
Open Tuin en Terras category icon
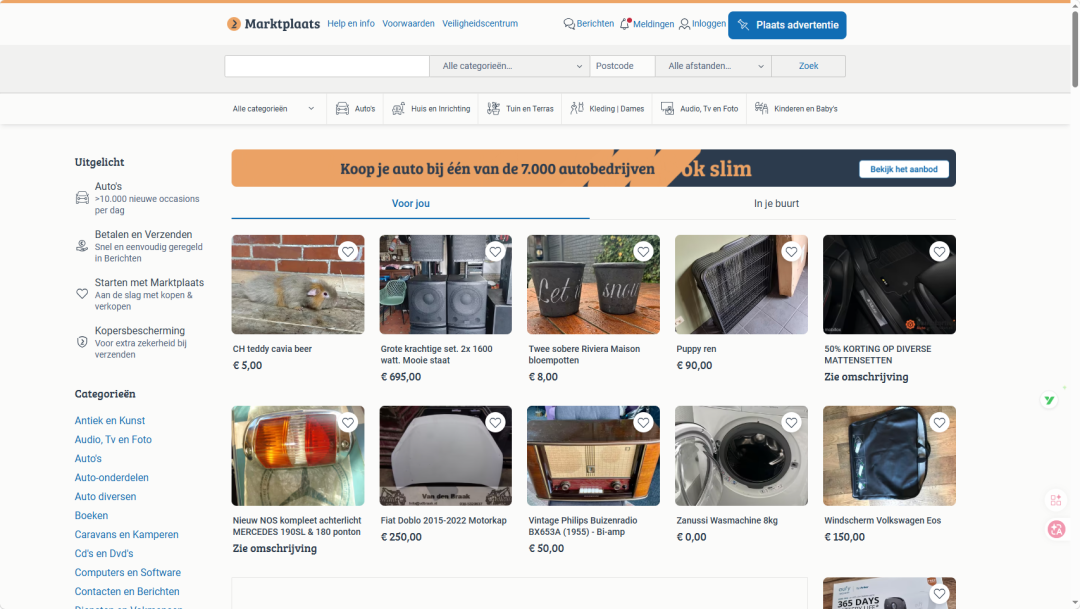494,109
